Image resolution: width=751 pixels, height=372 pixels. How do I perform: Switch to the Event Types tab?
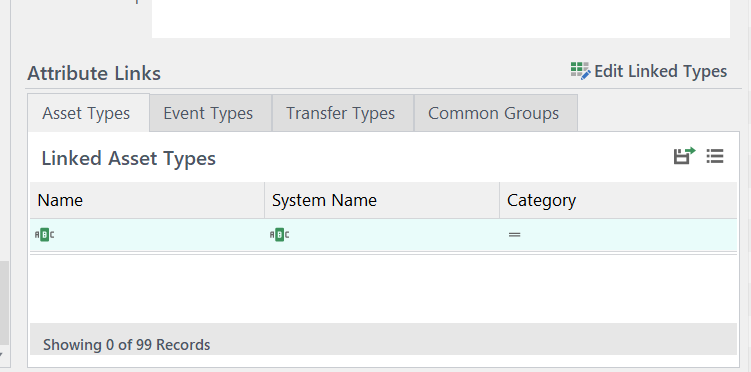click(210, 113)
